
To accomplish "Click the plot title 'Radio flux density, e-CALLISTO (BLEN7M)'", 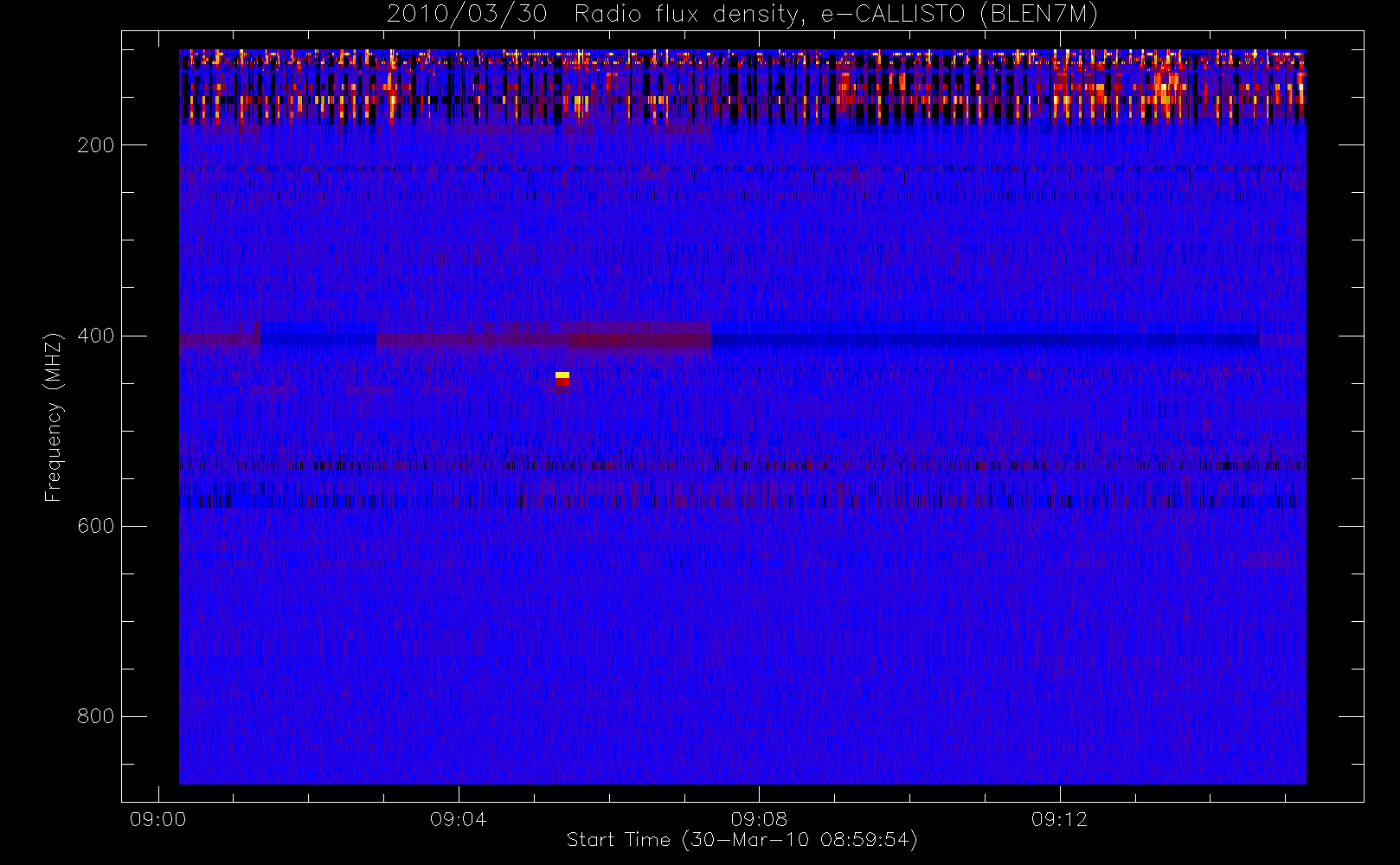I will pyautogui.click(x=836, y=14).
